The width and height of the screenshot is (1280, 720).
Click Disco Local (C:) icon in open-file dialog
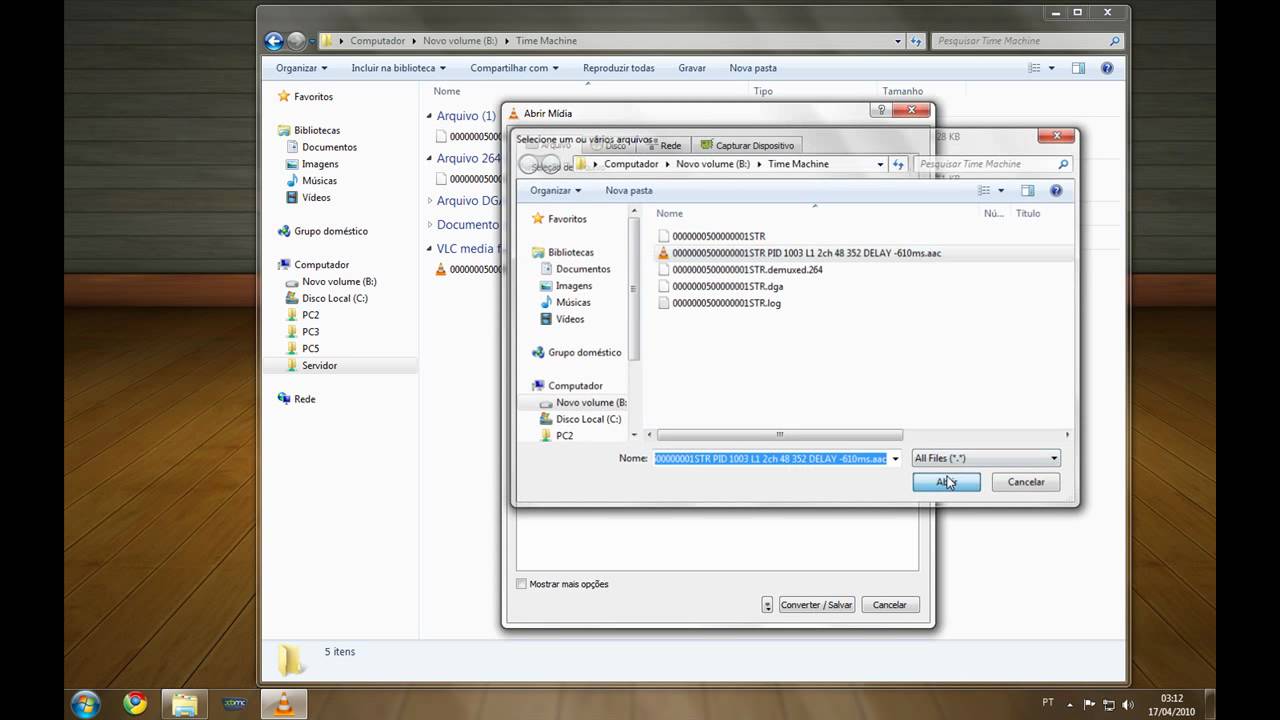pyautogui.click(x=546, y=419)
